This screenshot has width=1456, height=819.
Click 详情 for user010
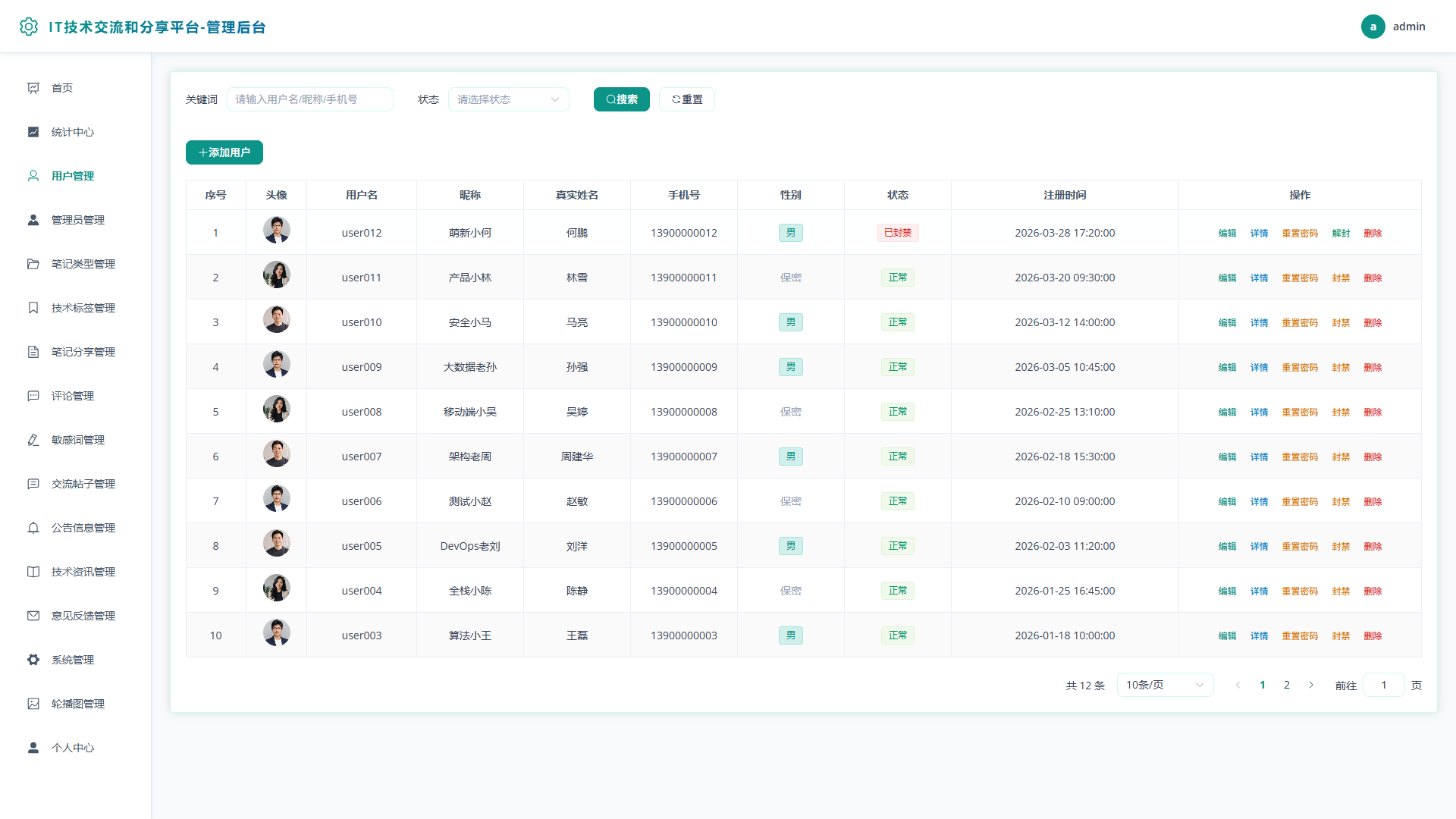point(1259,322)
